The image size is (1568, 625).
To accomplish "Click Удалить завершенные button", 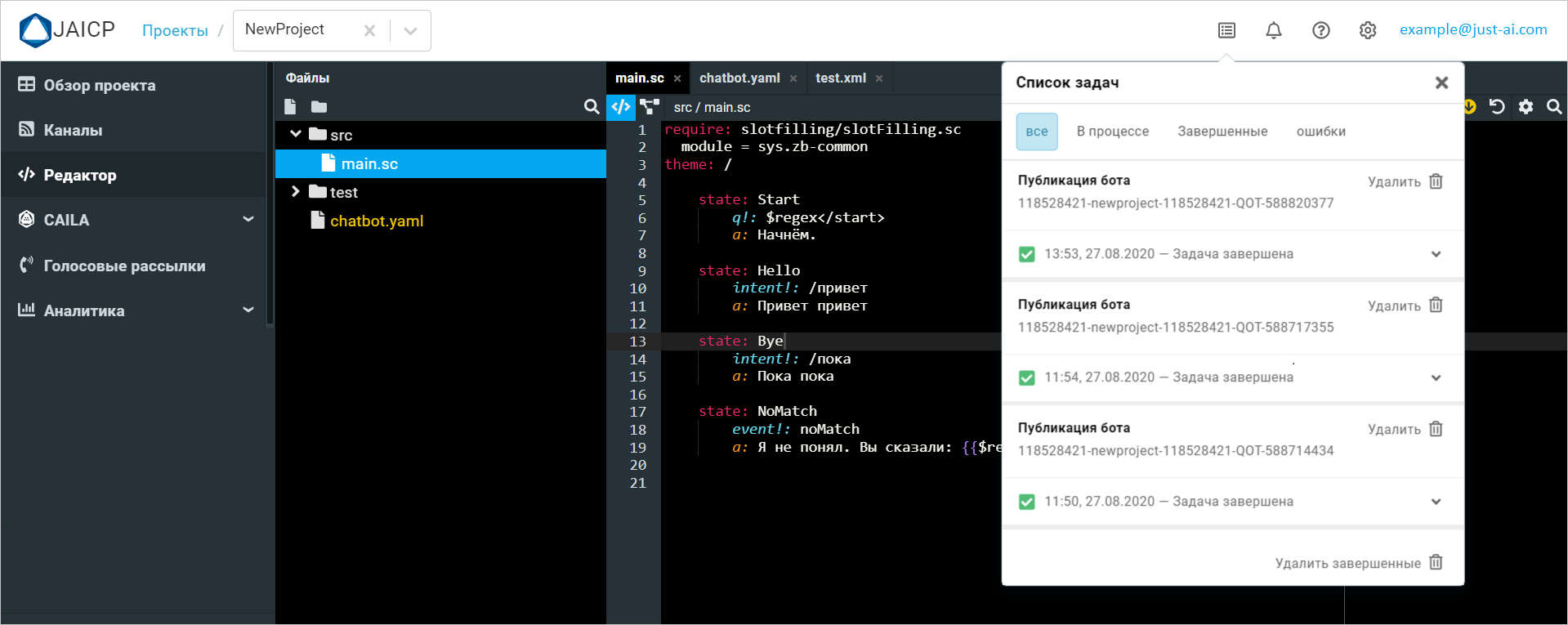I will 1359,563.
